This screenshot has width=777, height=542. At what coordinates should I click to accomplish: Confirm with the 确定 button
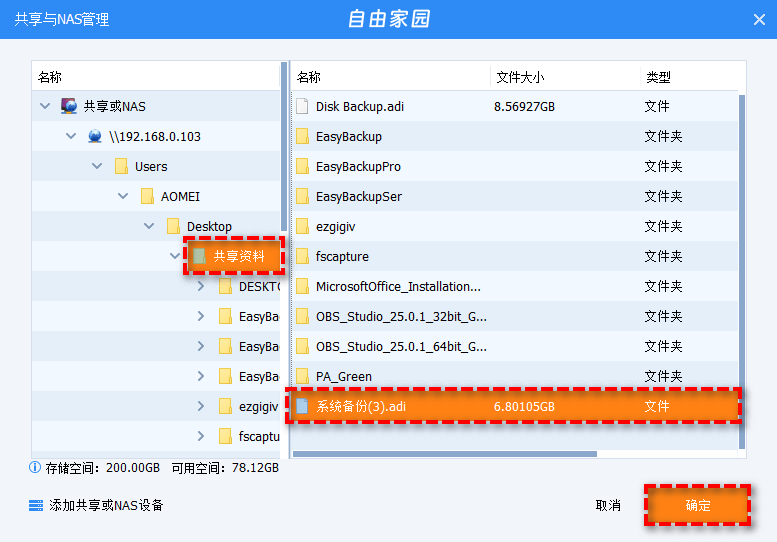[x=698, y=505]
